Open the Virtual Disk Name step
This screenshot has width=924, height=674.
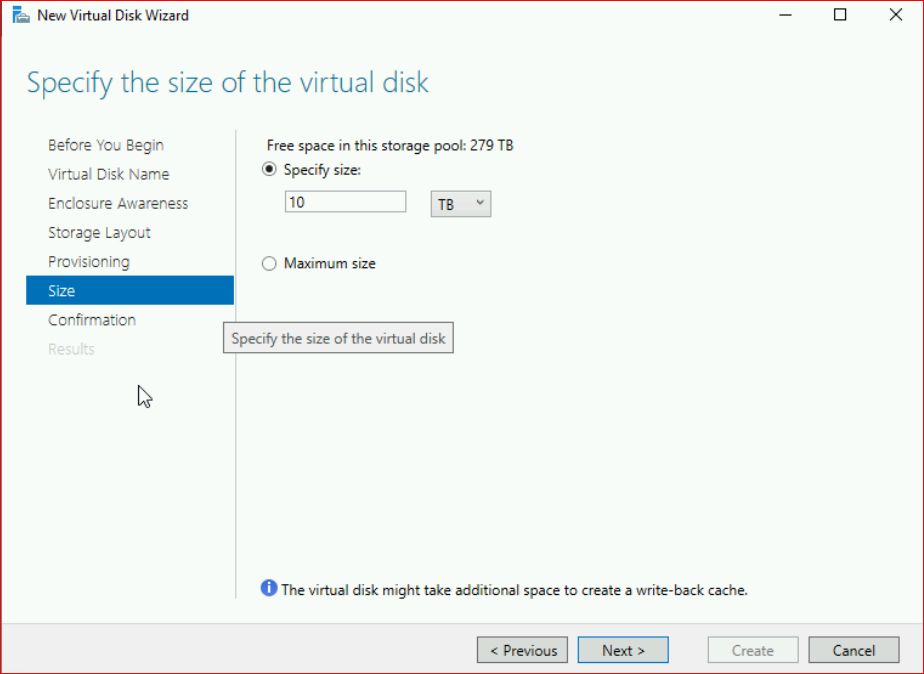coord(108,174)
